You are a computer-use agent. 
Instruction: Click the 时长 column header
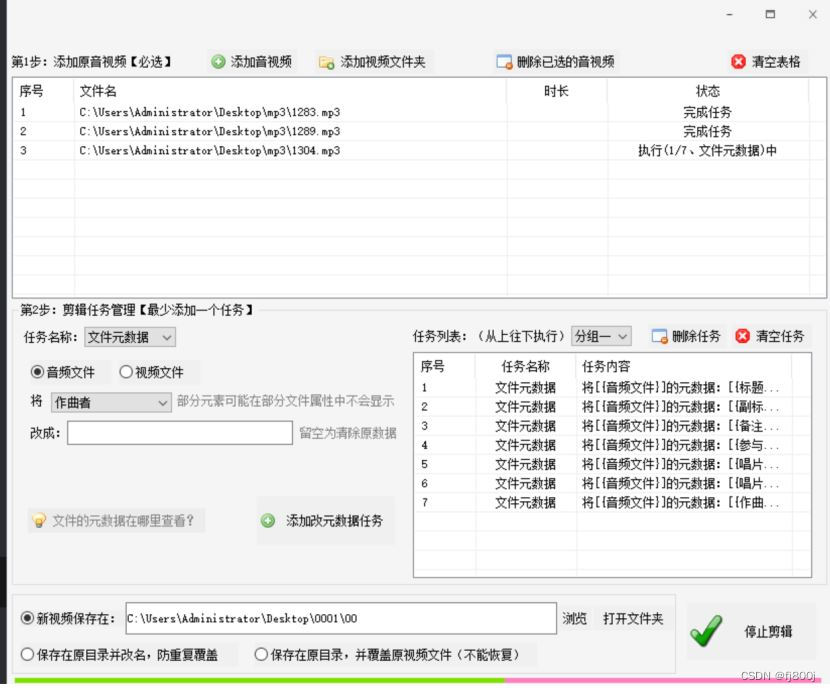click(556, 91)
